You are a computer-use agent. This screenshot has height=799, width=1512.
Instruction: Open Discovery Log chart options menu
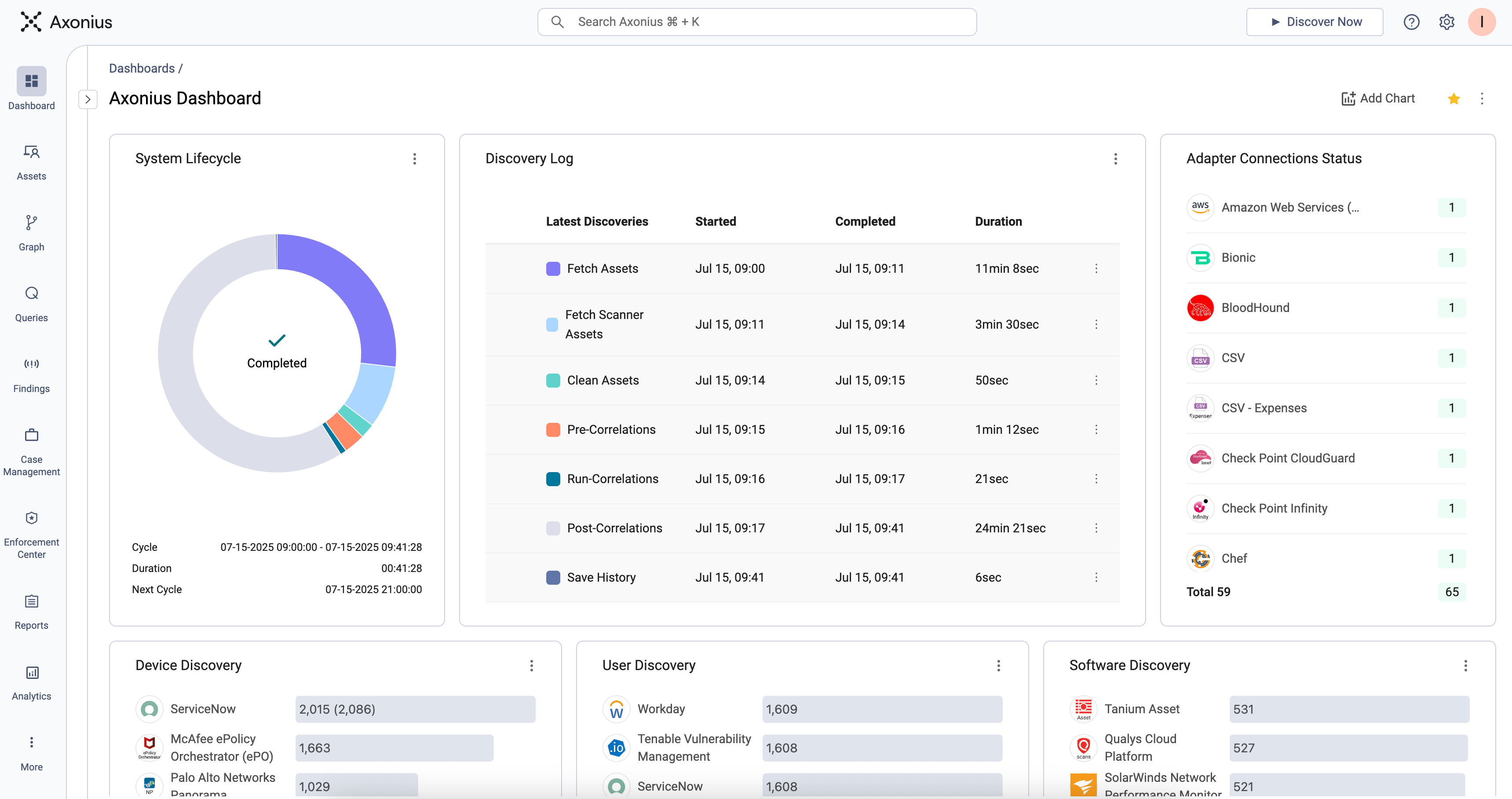[x=1115, y=158]
